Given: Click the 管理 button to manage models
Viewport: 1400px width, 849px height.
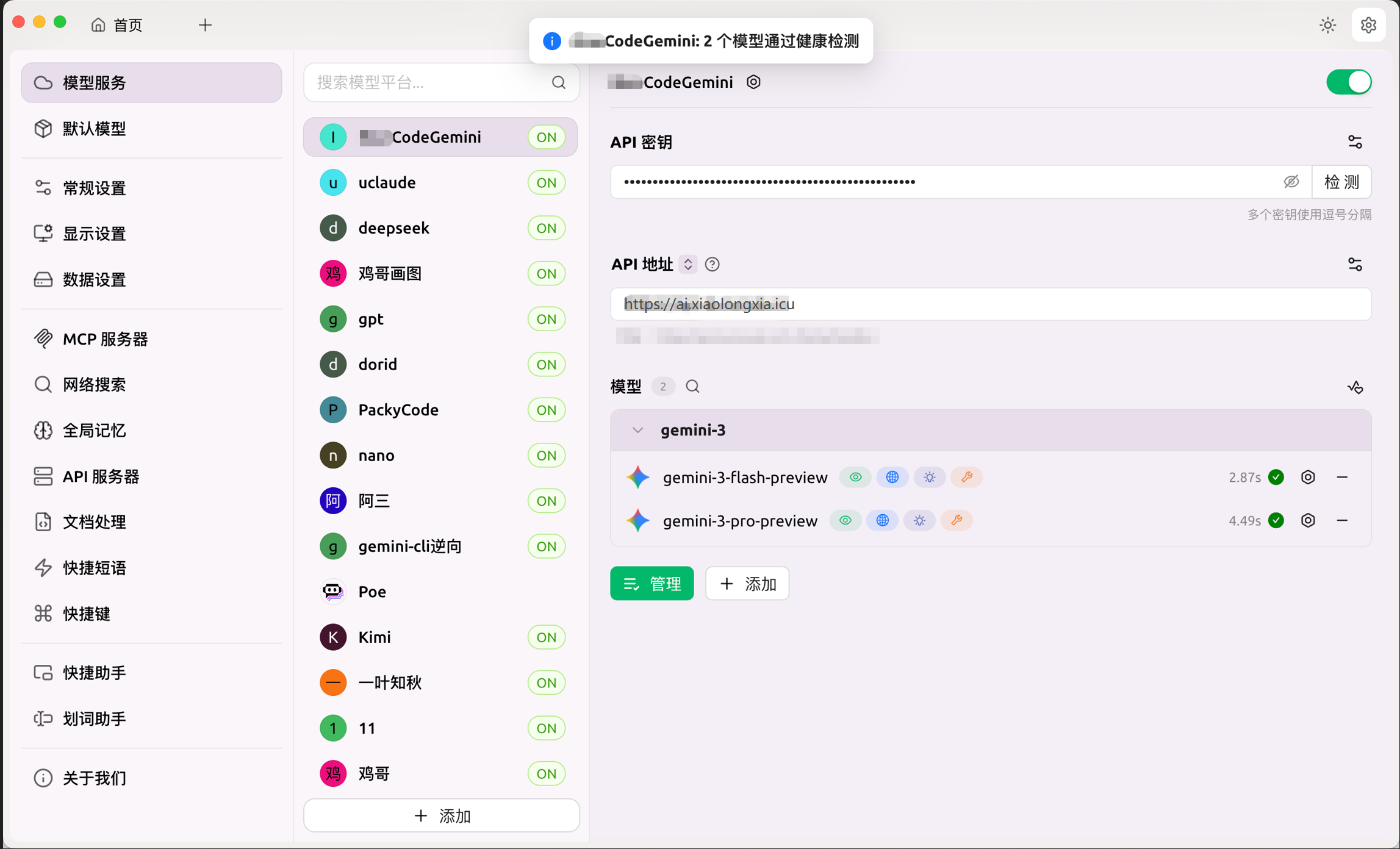Looking at the screenshot, I should 652,583.
